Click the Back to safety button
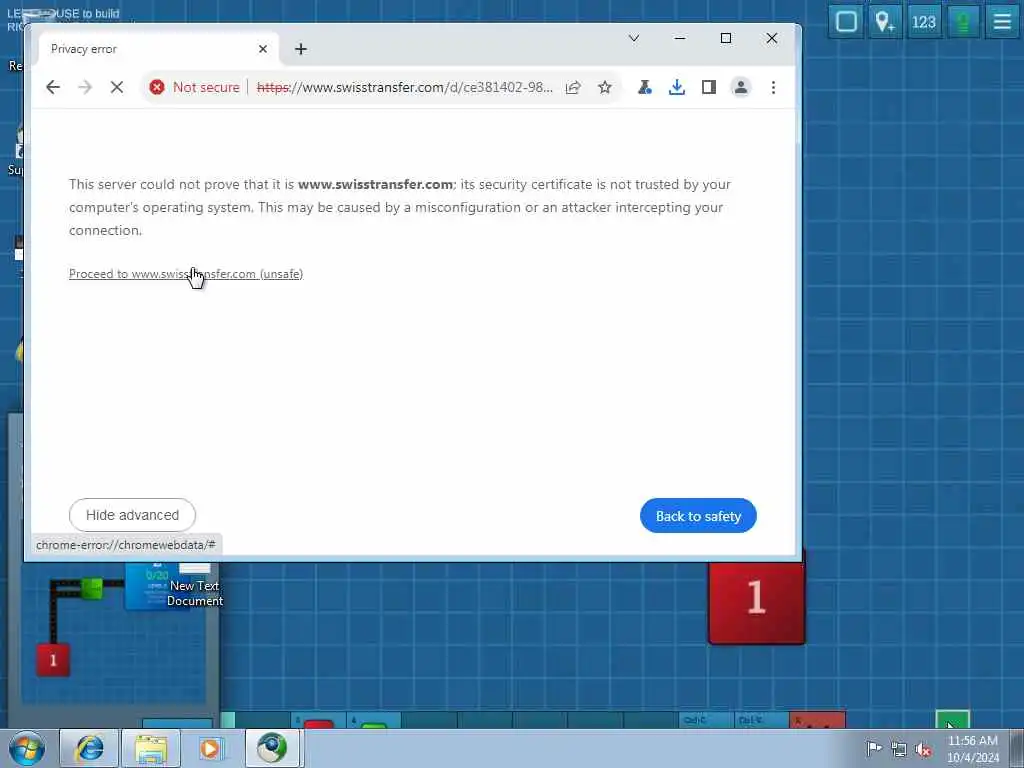The height and width of the screenshot is (768, 1024). (698, 516)
